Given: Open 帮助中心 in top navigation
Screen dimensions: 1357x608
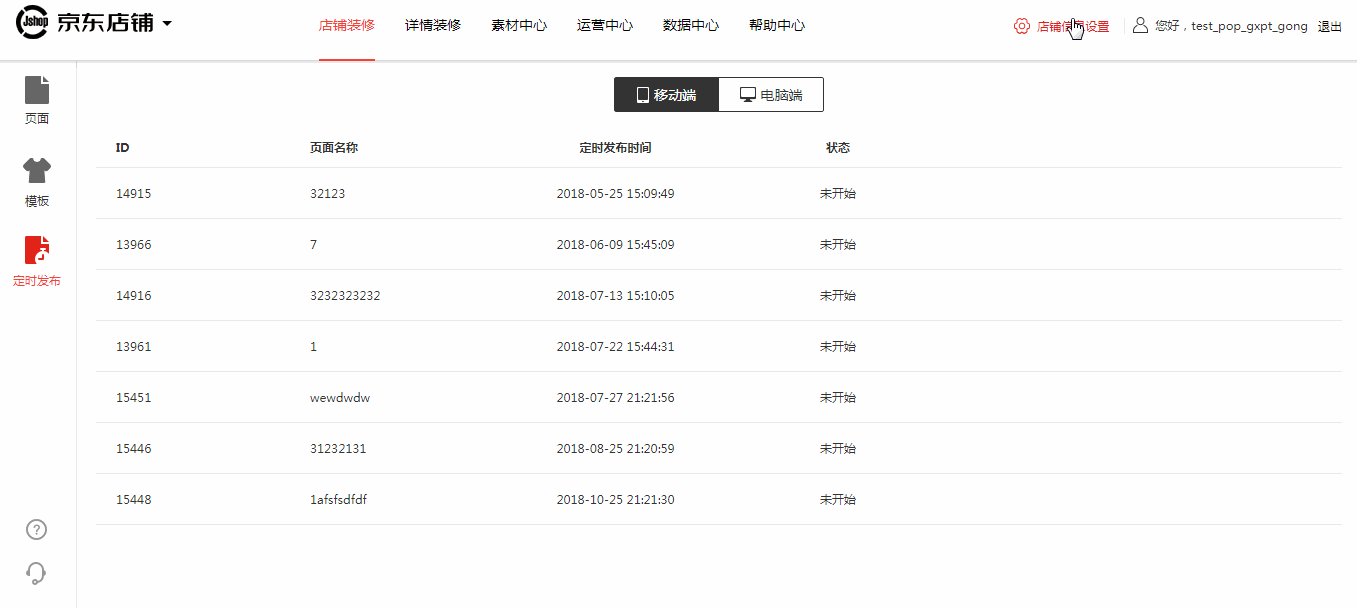Looking at the screenshot, I should 777,26.
